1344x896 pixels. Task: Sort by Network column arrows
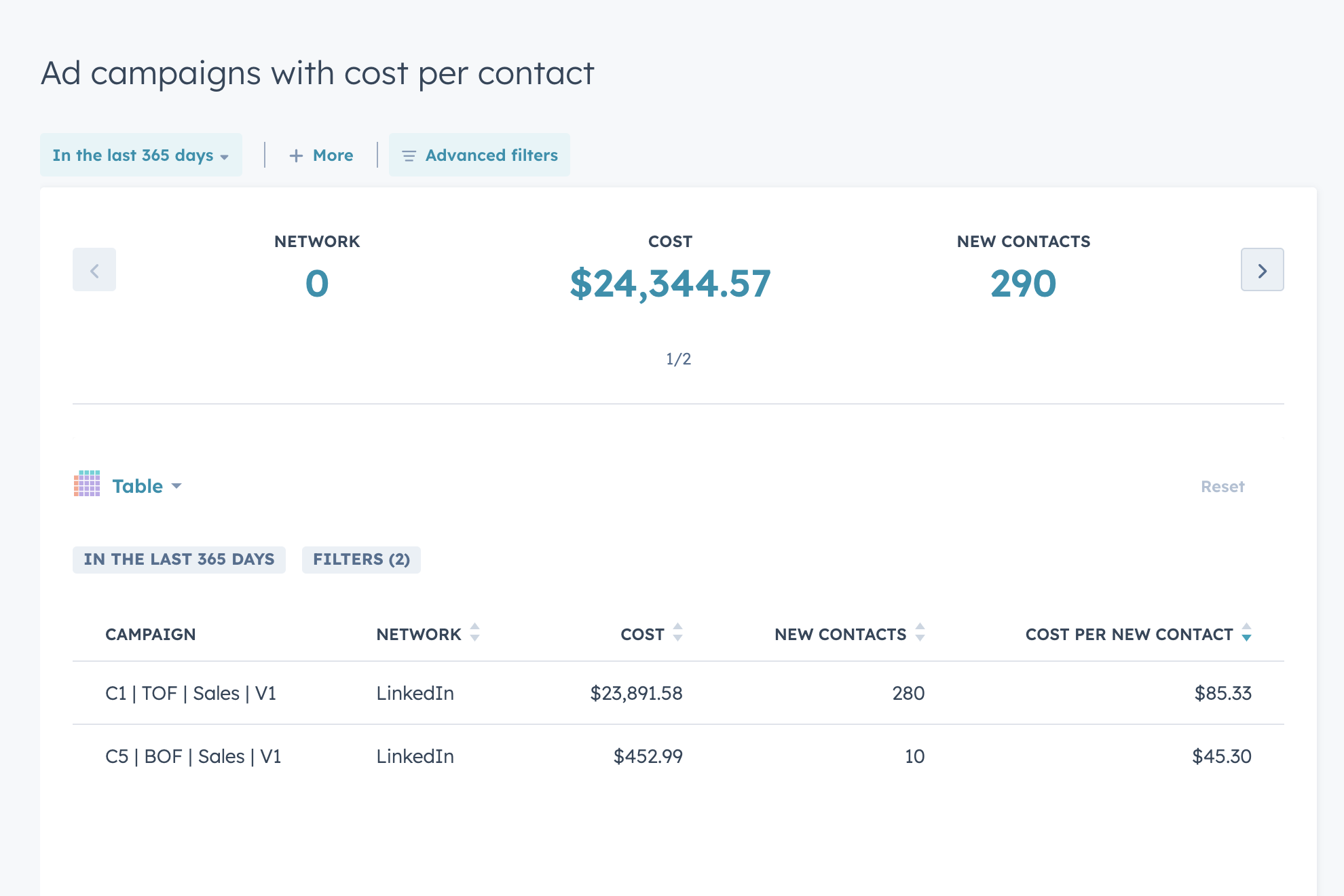474,633
